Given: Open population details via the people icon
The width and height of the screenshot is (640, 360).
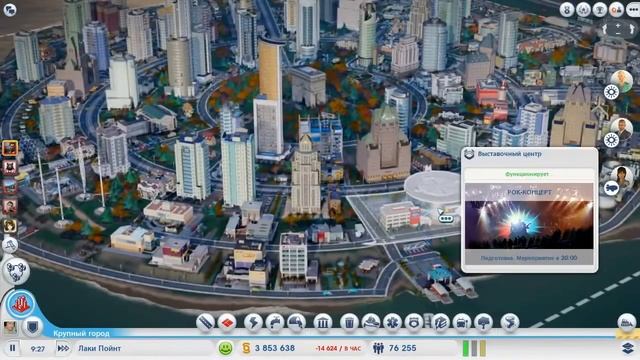Looking at the screenshot, I should 378,348.
